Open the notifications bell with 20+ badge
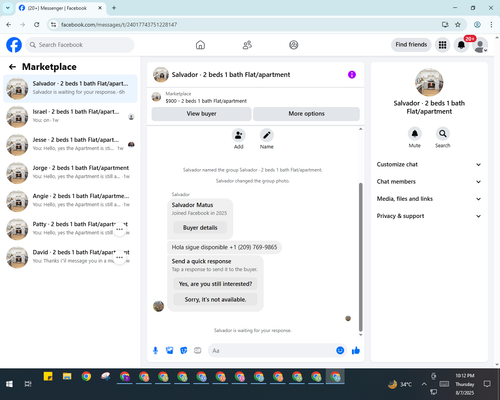 (x=461, y=45)
